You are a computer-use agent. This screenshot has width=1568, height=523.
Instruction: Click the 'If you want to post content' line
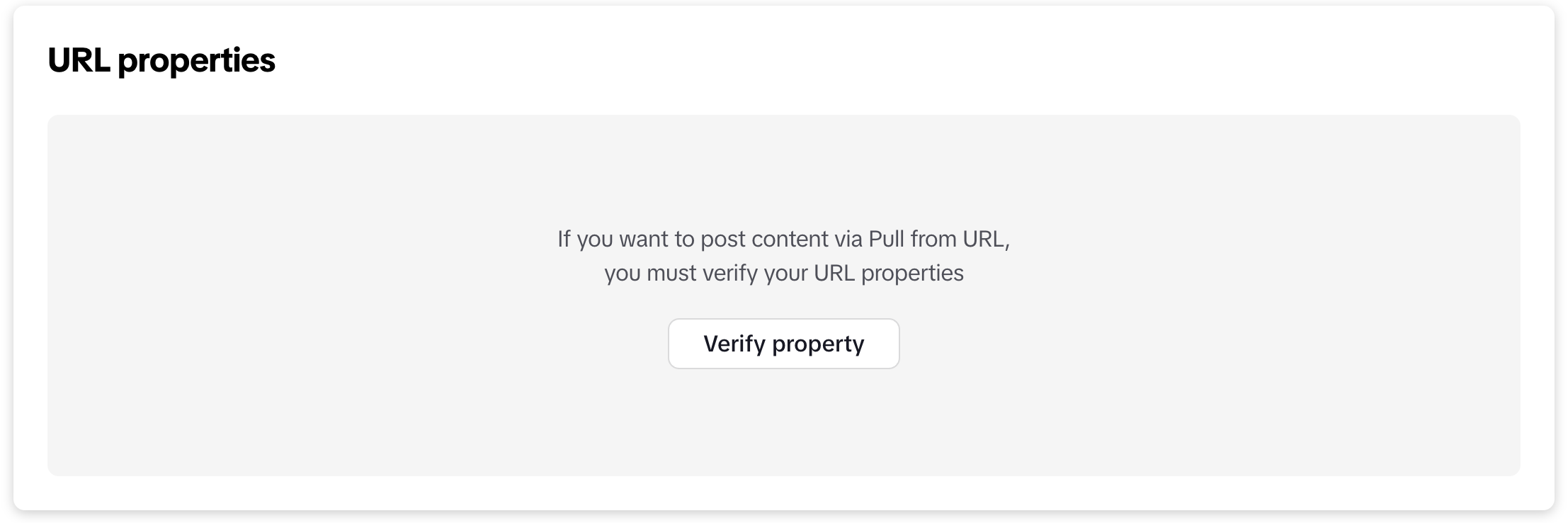[783, 239]
